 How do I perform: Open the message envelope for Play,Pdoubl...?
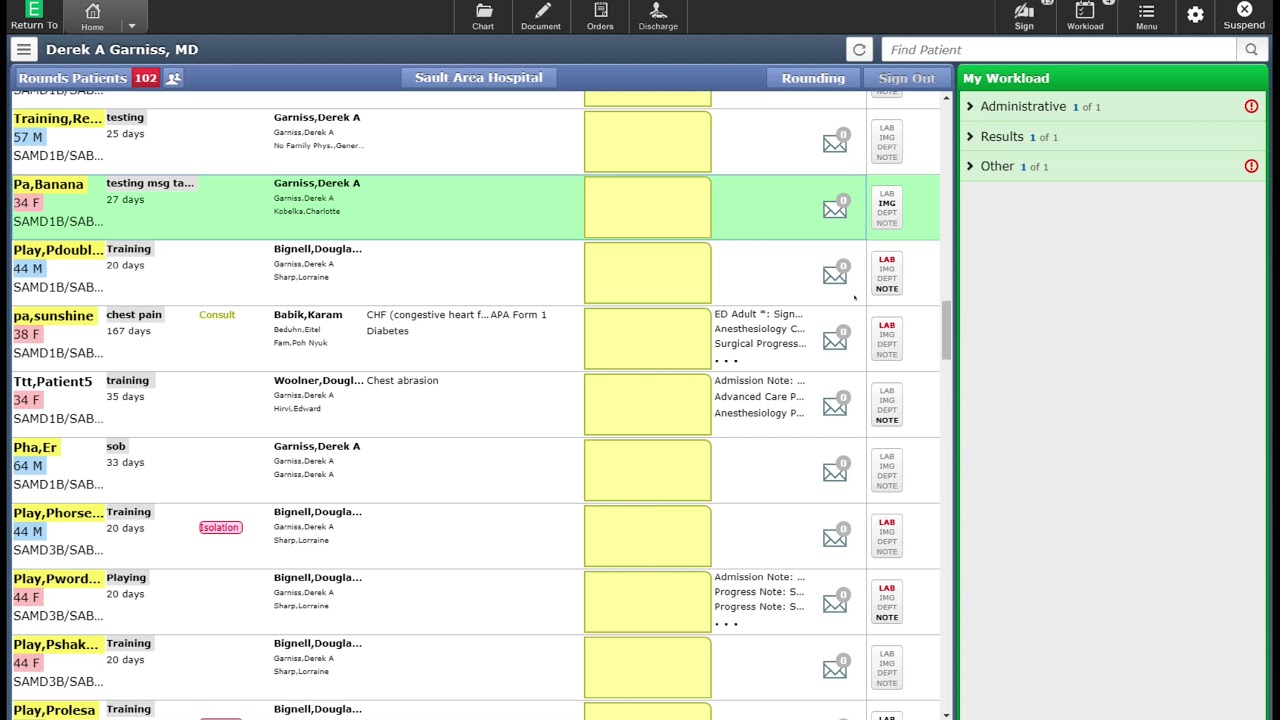836,274
